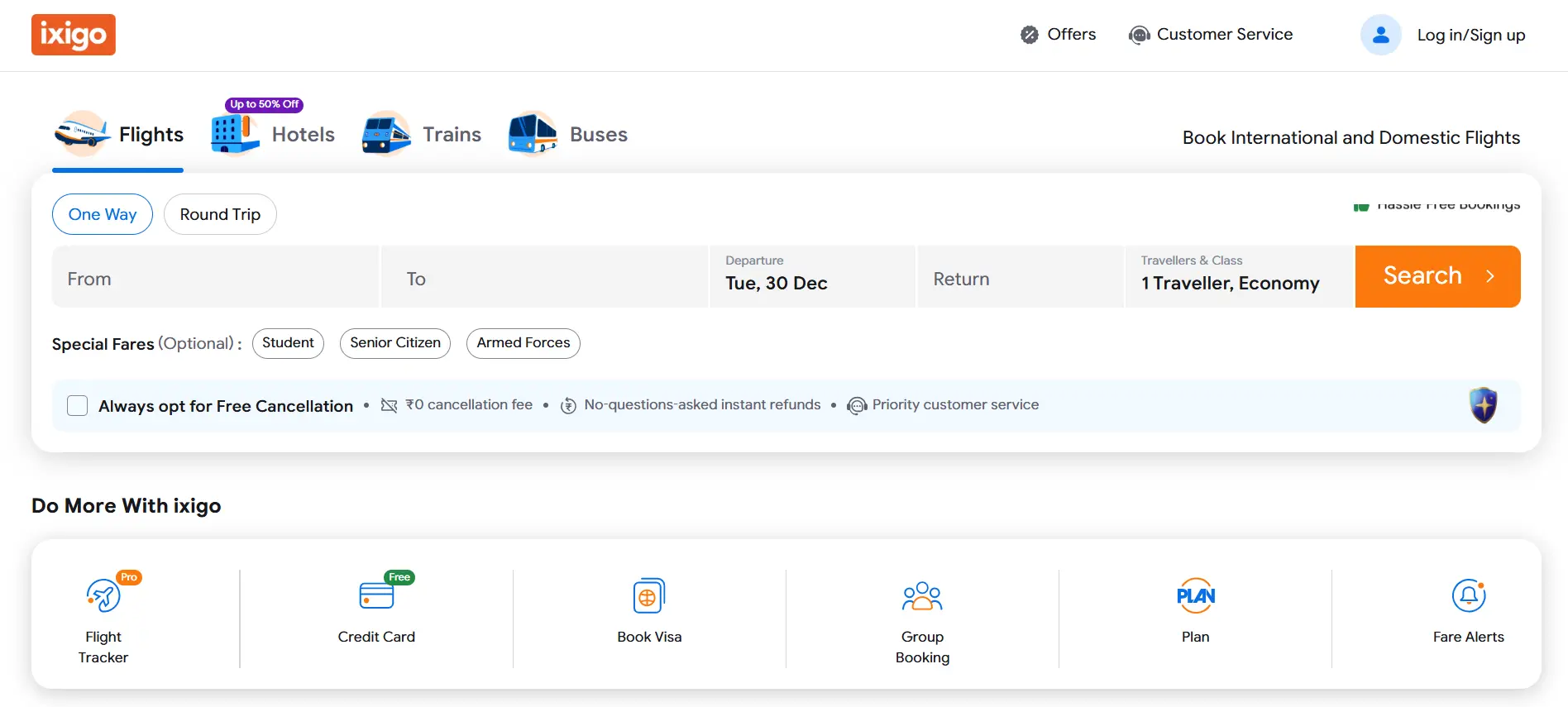Click the Up to 50% Off badge
The image size is (1568, 707).
pos(265,104)
